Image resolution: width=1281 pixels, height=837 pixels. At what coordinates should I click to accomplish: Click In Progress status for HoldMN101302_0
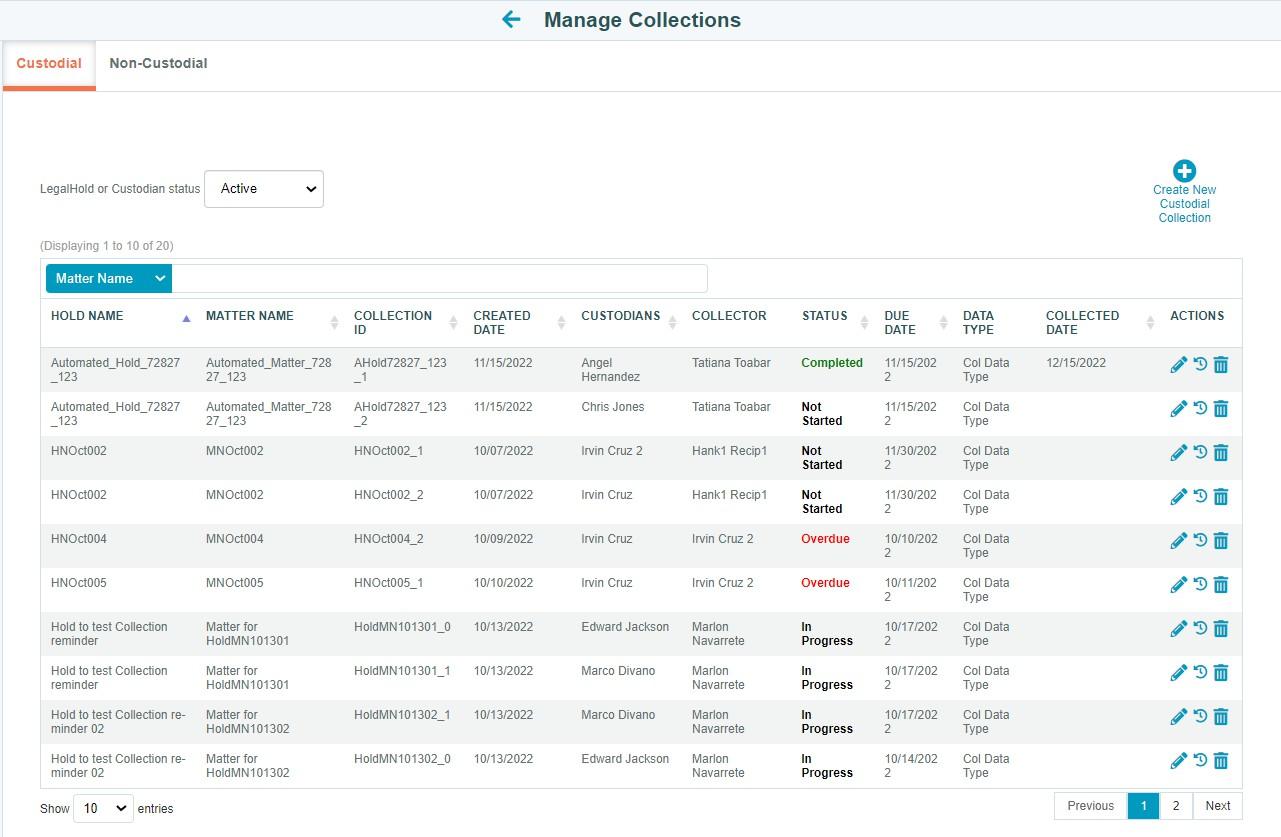827,766
